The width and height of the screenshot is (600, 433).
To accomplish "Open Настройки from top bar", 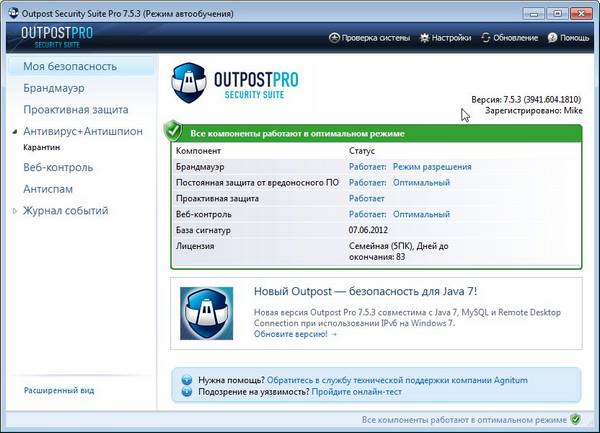I will 445,38.
